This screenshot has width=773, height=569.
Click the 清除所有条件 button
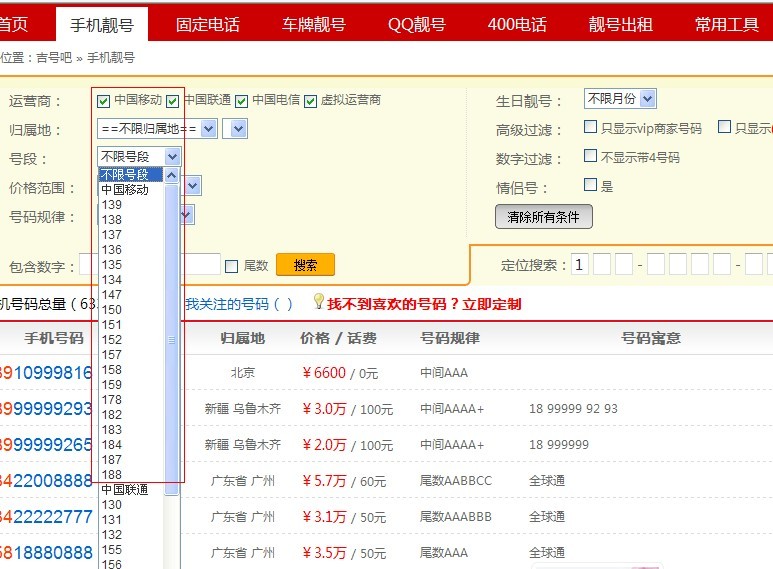click(543, 217)
